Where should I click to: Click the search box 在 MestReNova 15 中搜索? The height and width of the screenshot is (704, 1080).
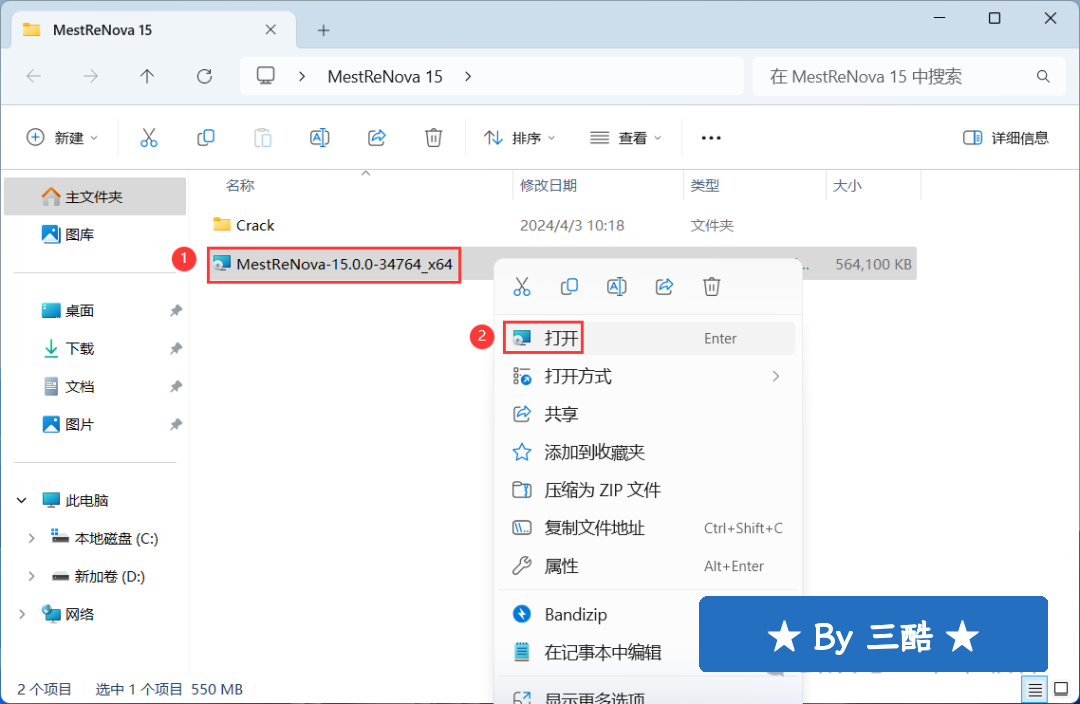tap(909, 76)
